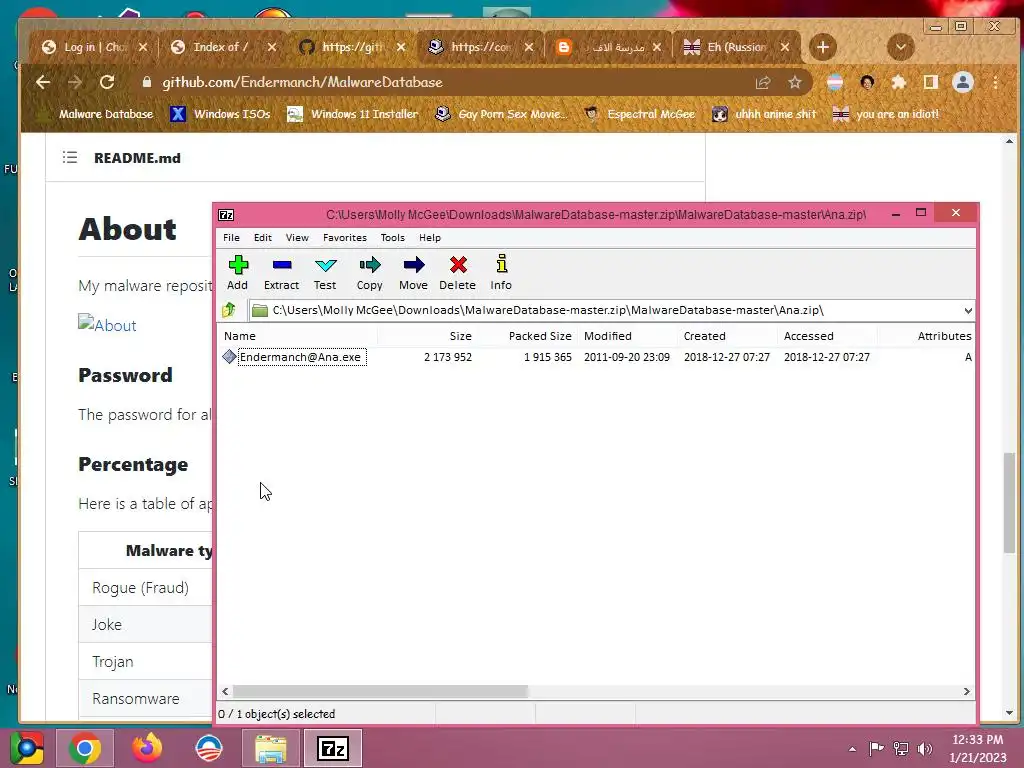
Task: Open the volume speaker tray icon
Action: point(925,748)
